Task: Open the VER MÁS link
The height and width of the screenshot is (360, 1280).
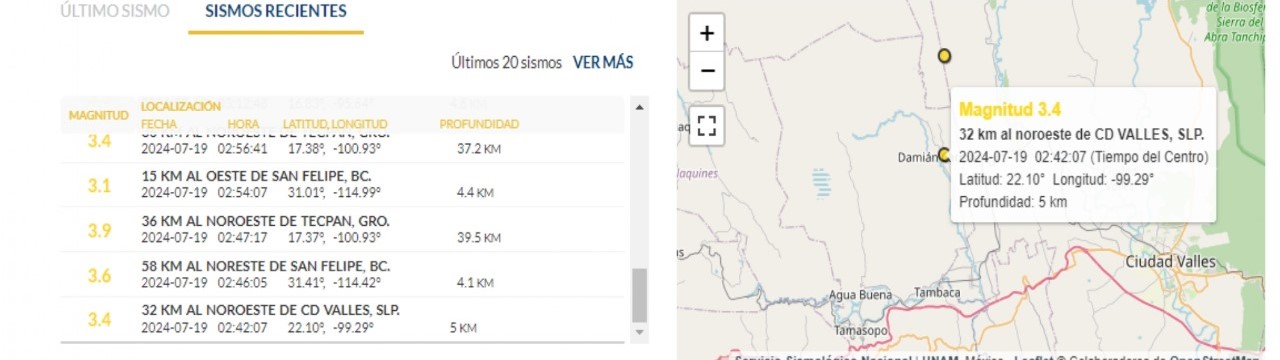Action: point(603,62)
